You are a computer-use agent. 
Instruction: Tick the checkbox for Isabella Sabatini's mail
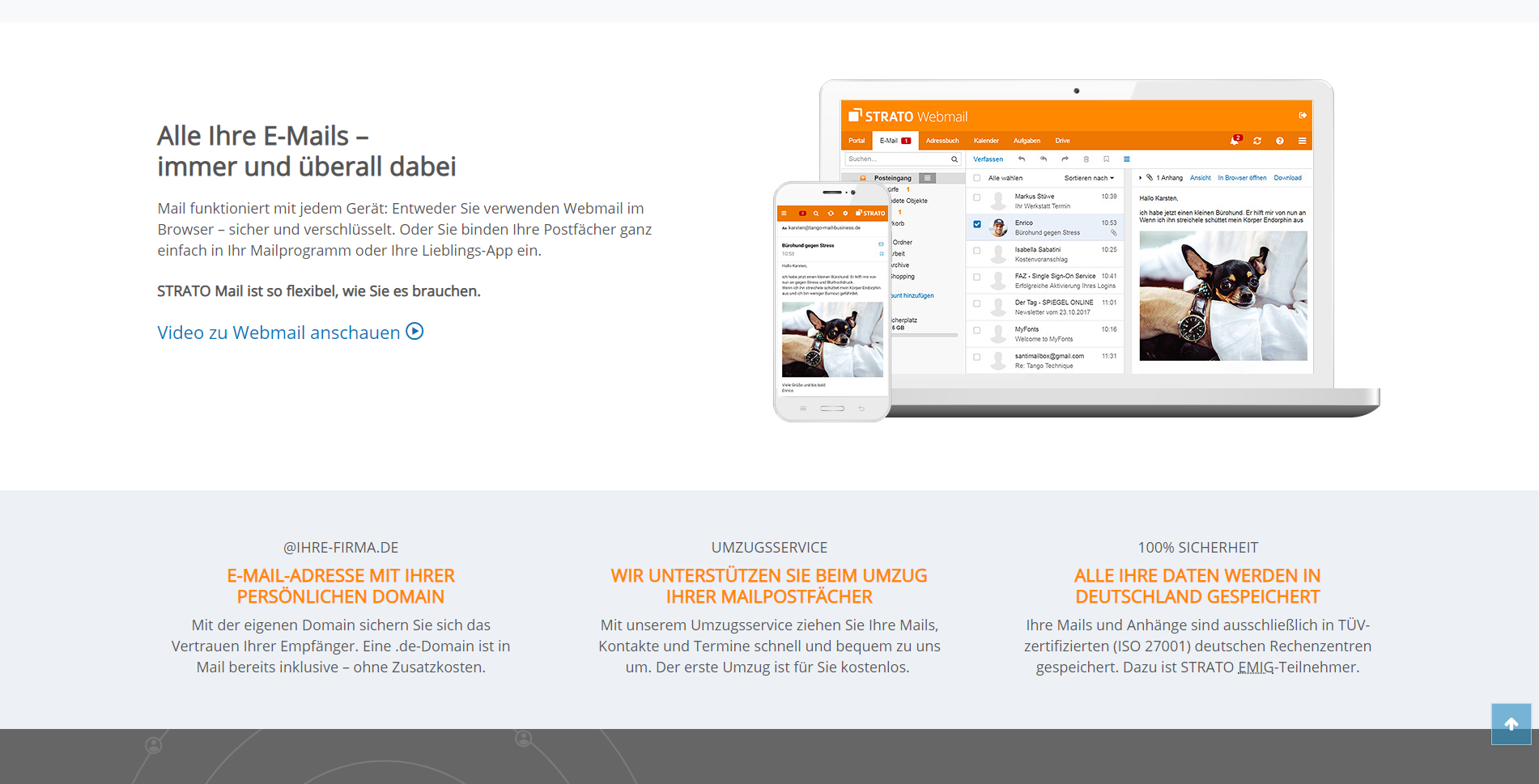(977, 251)
